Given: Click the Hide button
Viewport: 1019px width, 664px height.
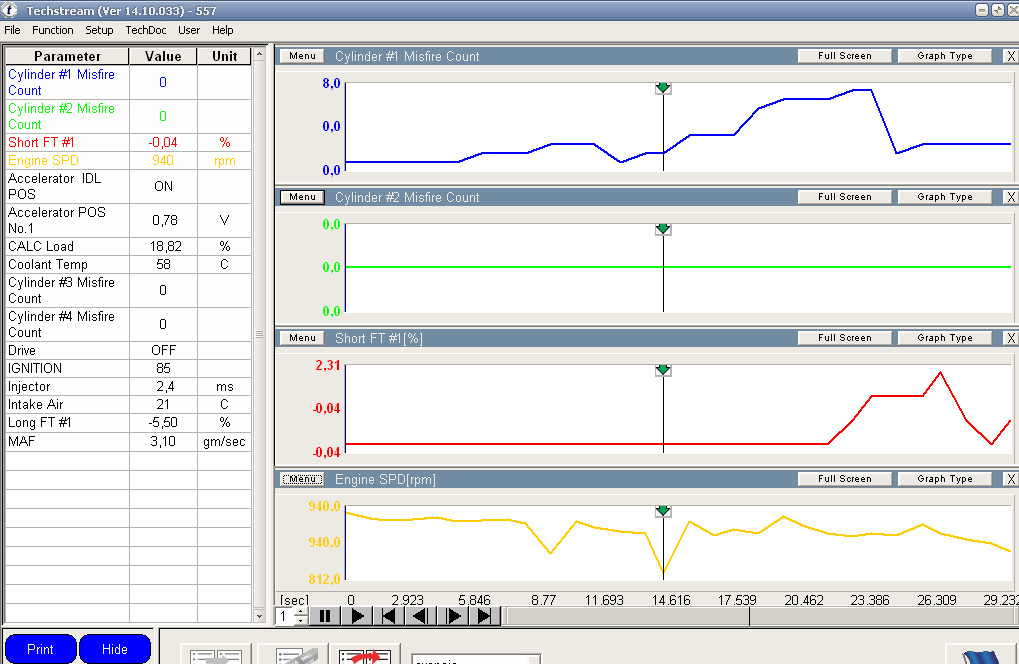Looking at the screenshot, I should pos(115,649).
